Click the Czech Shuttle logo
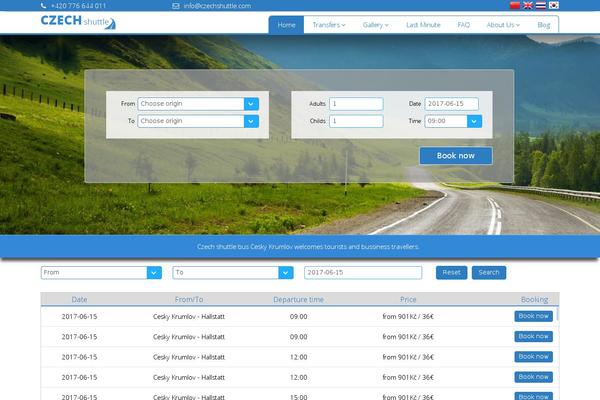This screenshot has height=400, width=600. [x=78, y=22]
